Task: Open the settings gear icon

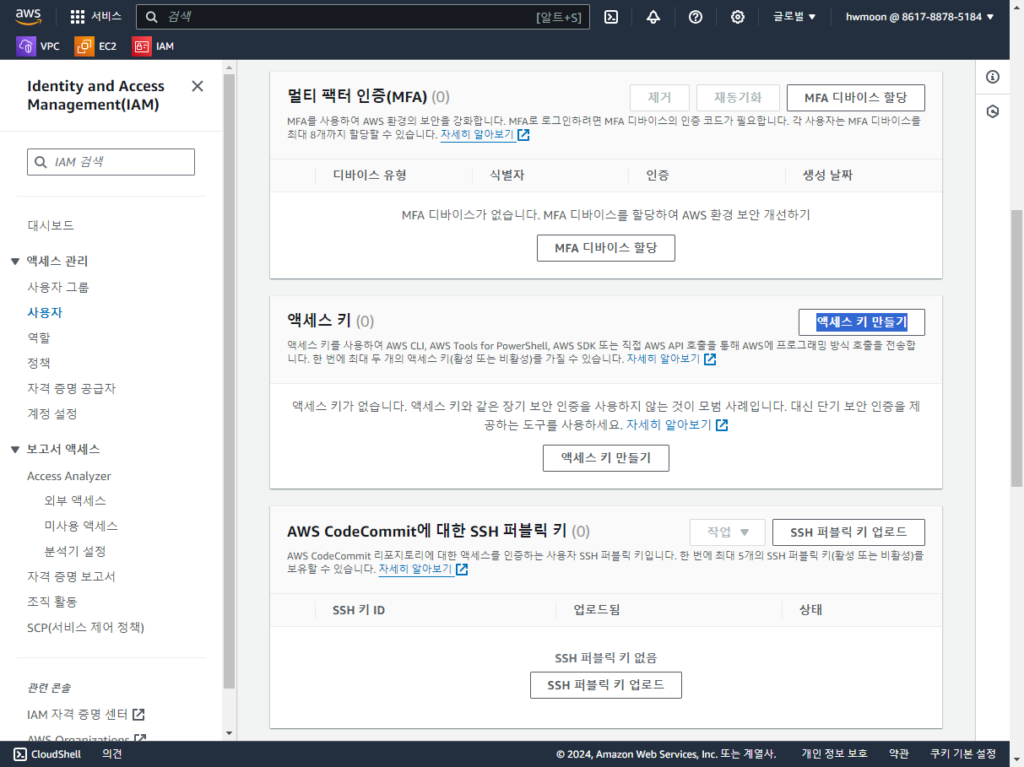Action: (x=737, y=17)
